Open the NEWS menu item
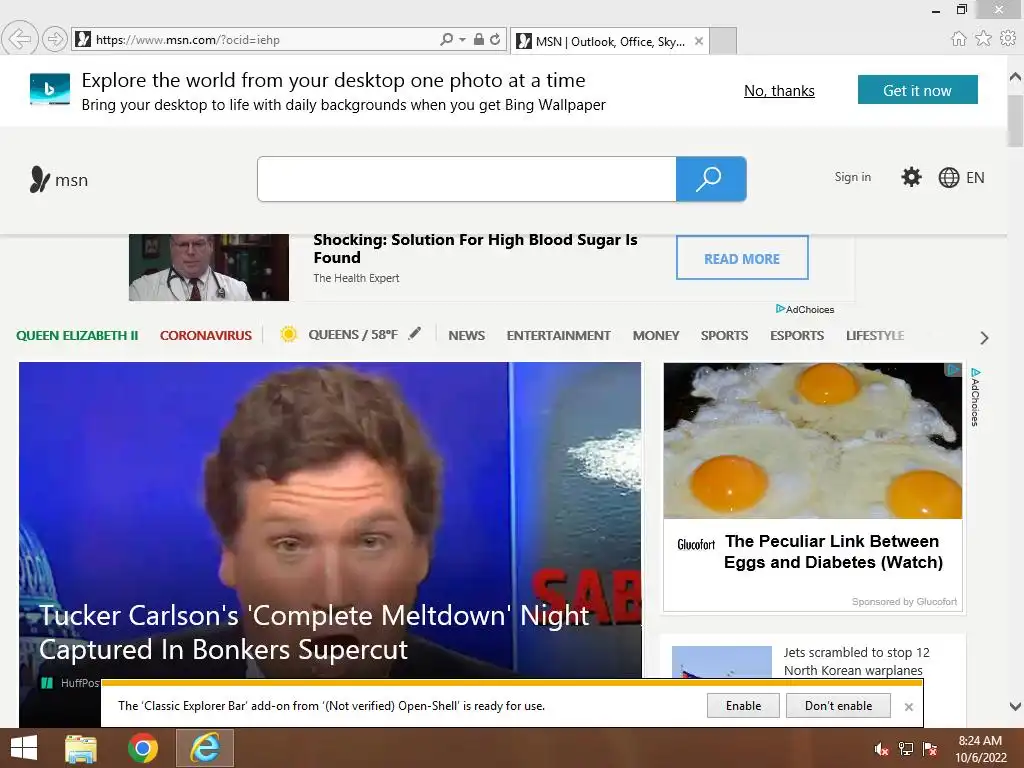 click(x=466, y=335)
